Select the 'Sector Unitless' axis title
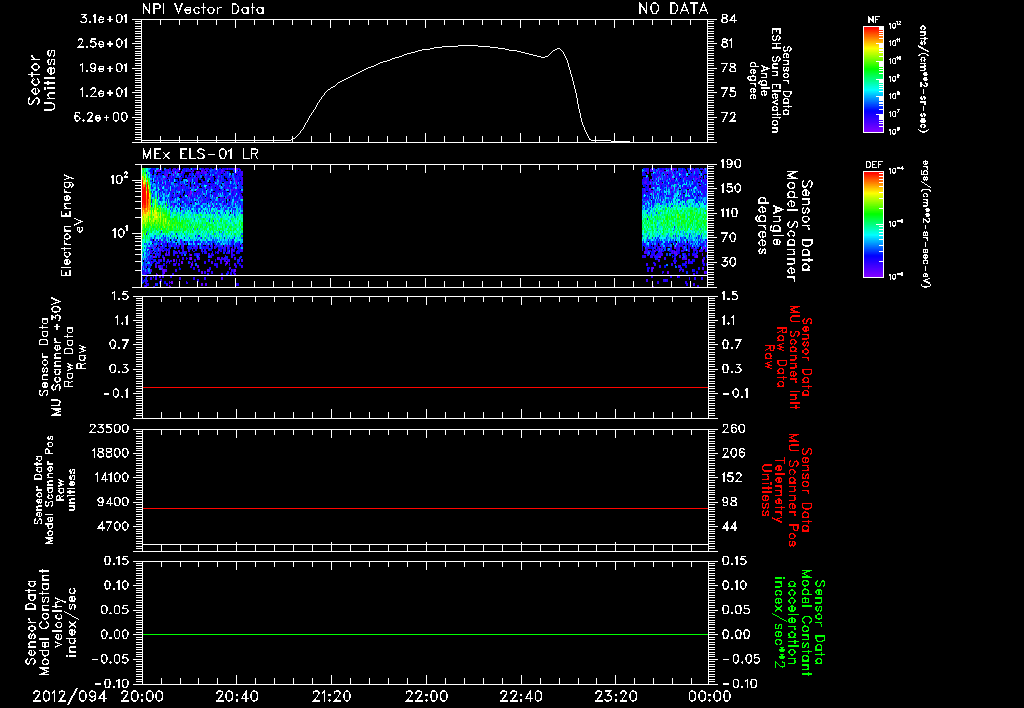The height and width of the screenshot is (708, 1024). tap(42, 80)
